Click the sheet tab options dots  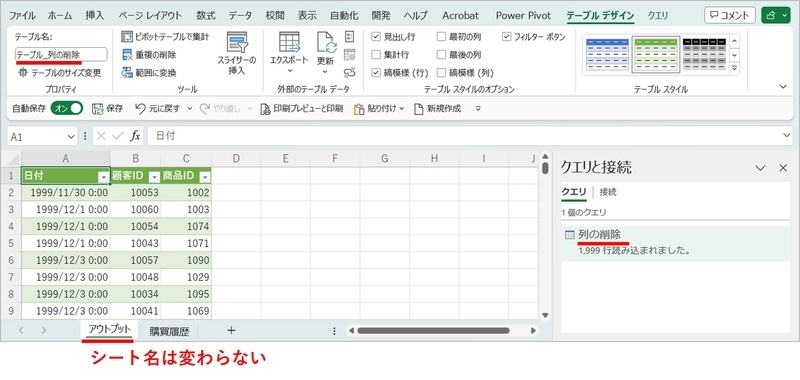(x=334, y=331)
